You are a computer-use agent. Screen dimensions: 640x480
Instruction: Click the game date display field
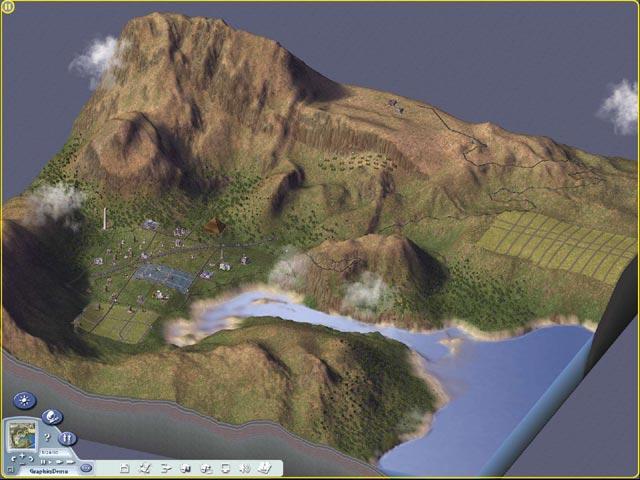54,452
